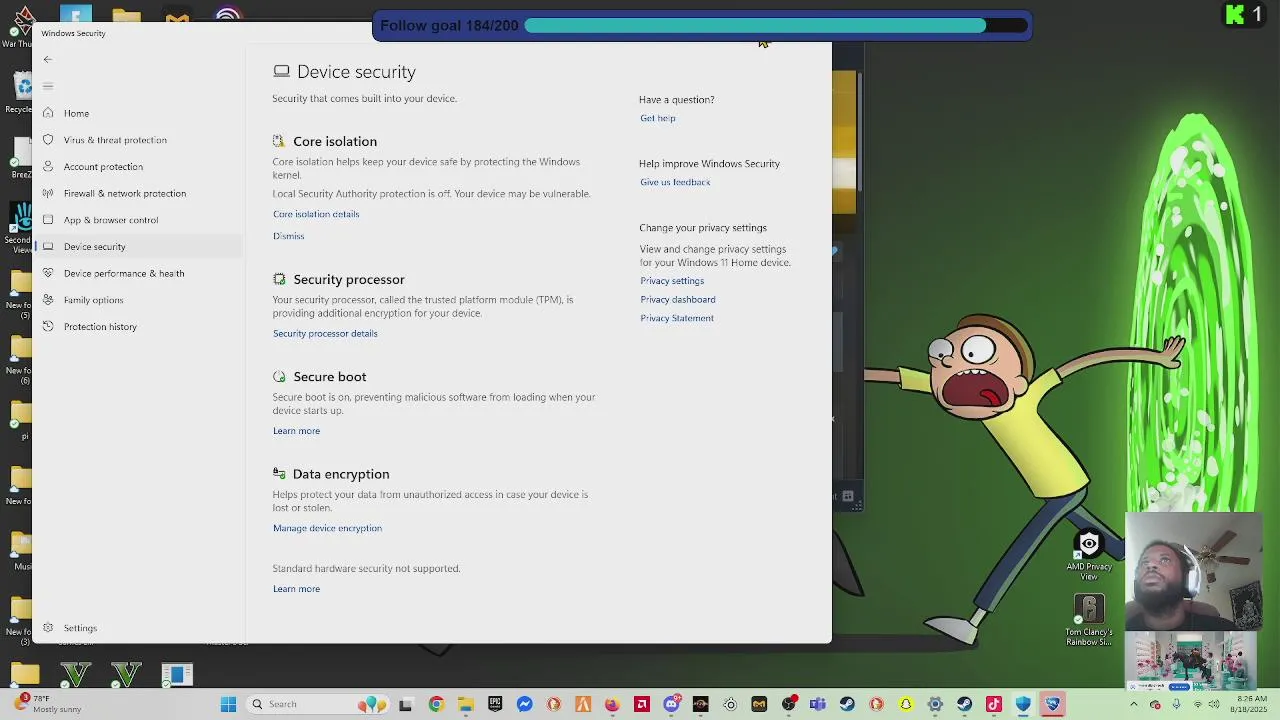Open the red AMD Software taskbar icon
The width and height of the screenshot is (1280, 720).
click(642, 704)
